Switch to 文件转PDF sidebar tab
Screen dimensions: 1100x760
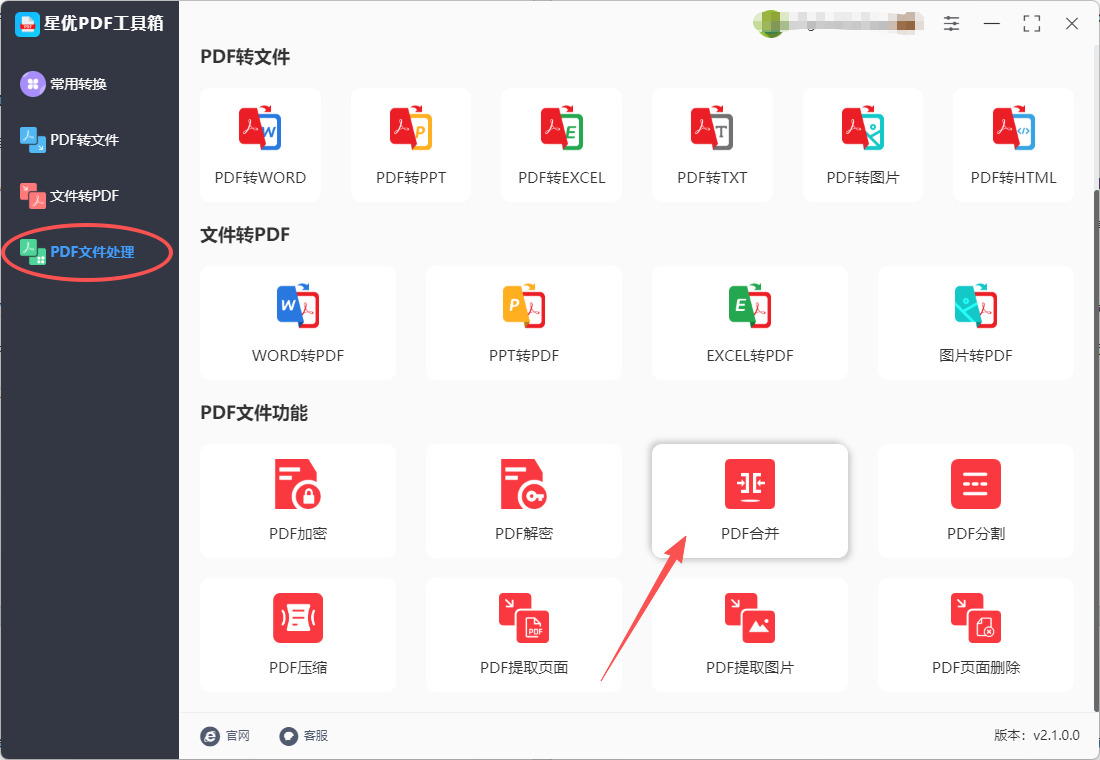click(69, 196)
